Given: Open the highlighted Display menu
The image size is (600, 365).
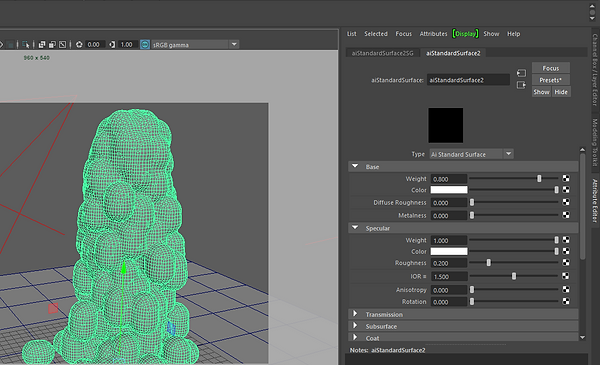Looking at the screenshot, I should [465, 34].
